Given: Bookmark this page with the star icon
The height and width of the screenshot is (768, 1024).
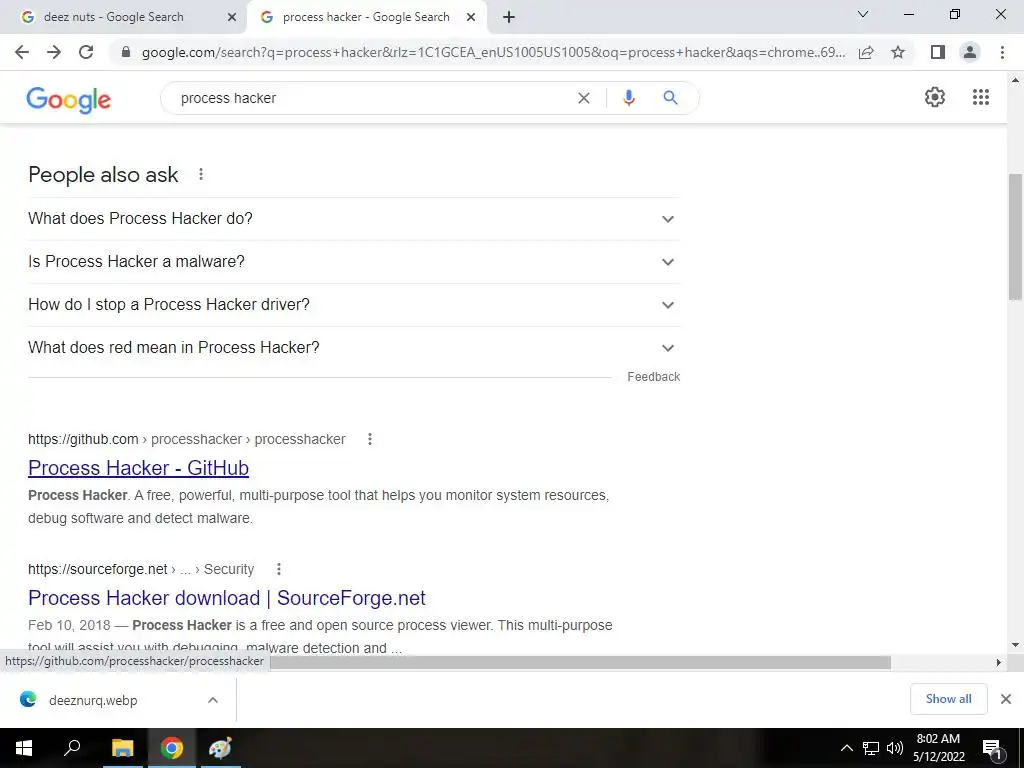Looking at the screenshot, I should pos(898,52).
